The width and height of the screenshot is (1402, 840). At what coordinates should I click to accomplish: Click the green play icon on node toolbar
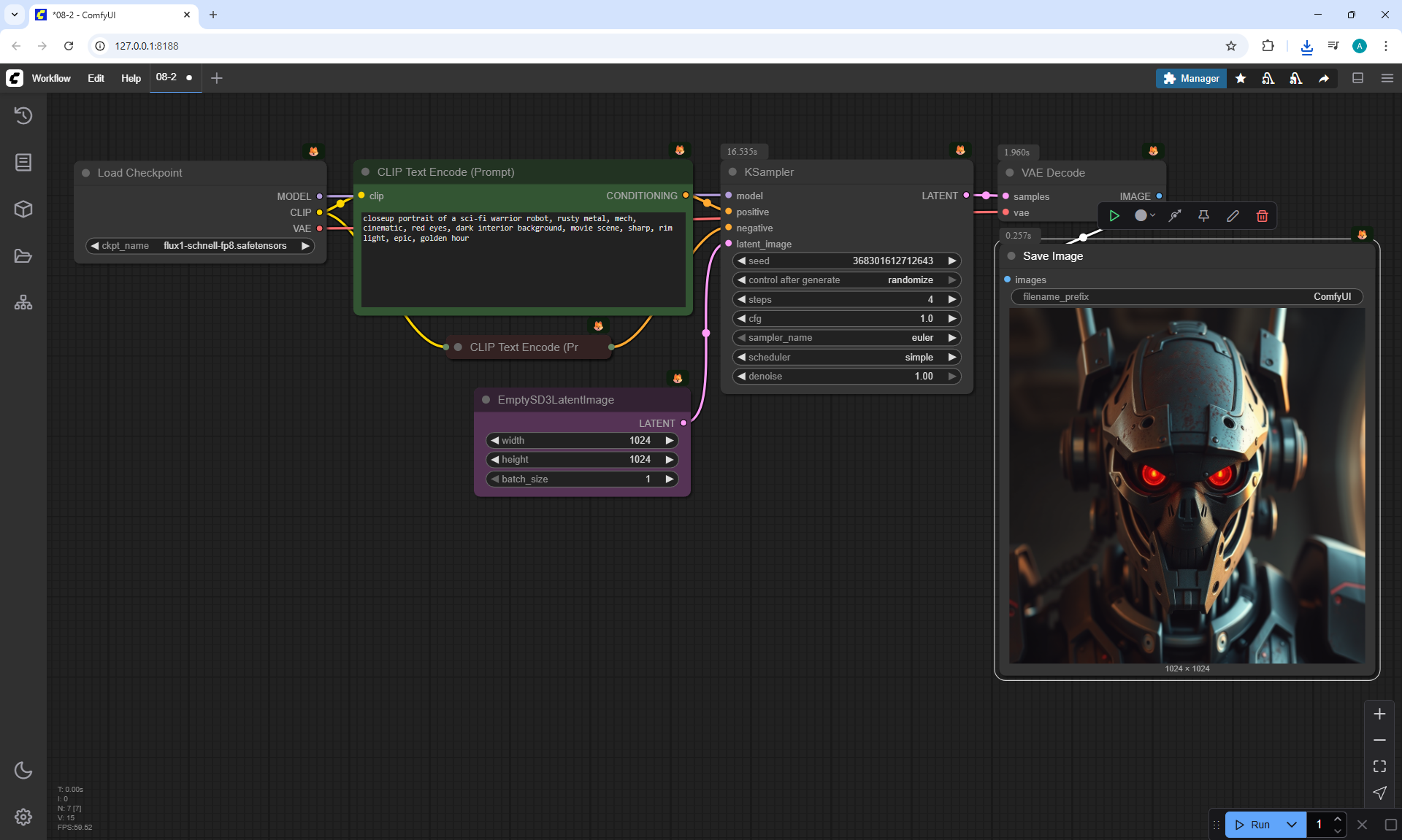(1114, 216)
